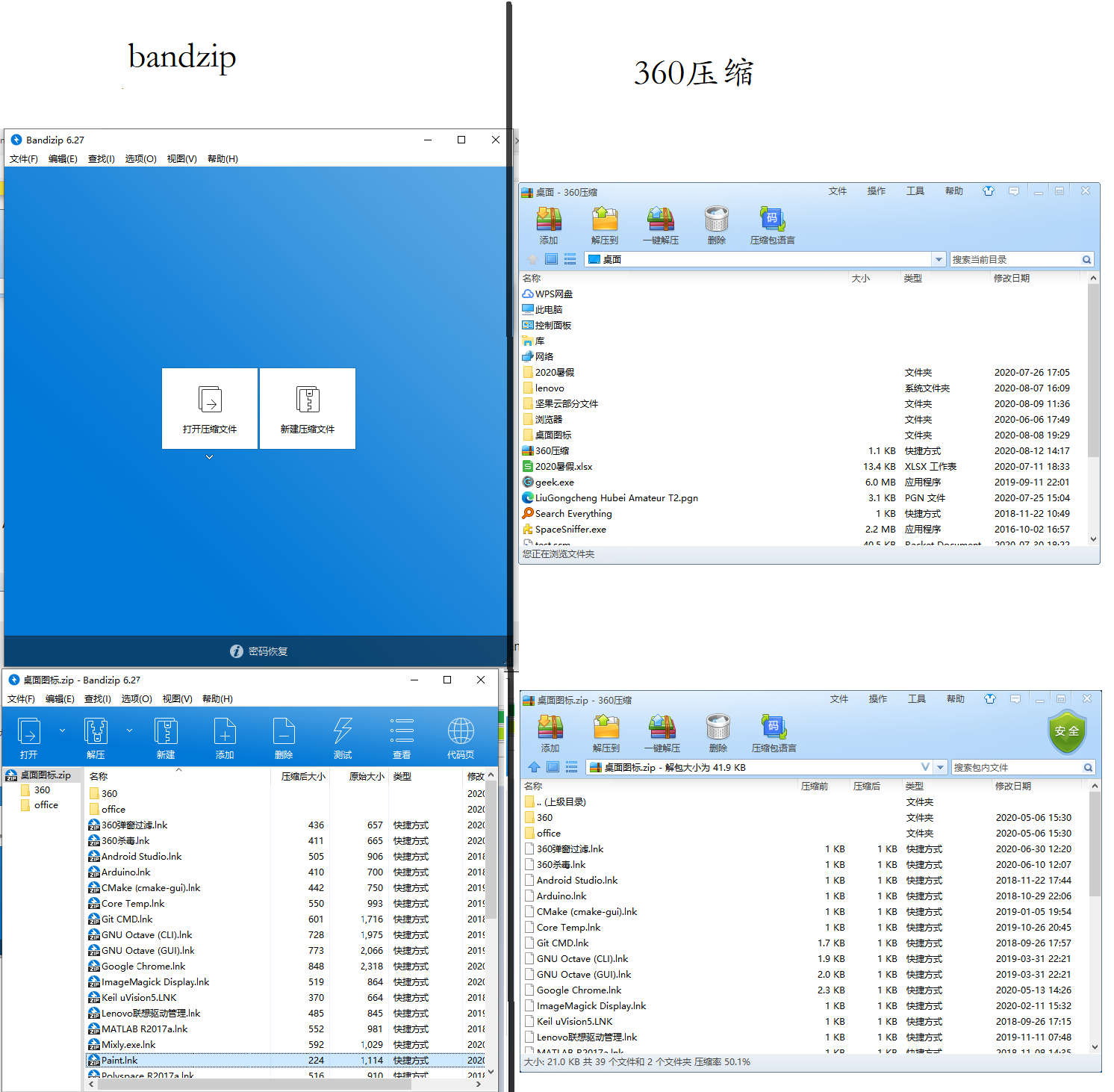Click skin shirt icon in 桌面 - 360压缩 title bar
This screenshot has width=1114, height=1092.
click(x=989, y=191)
